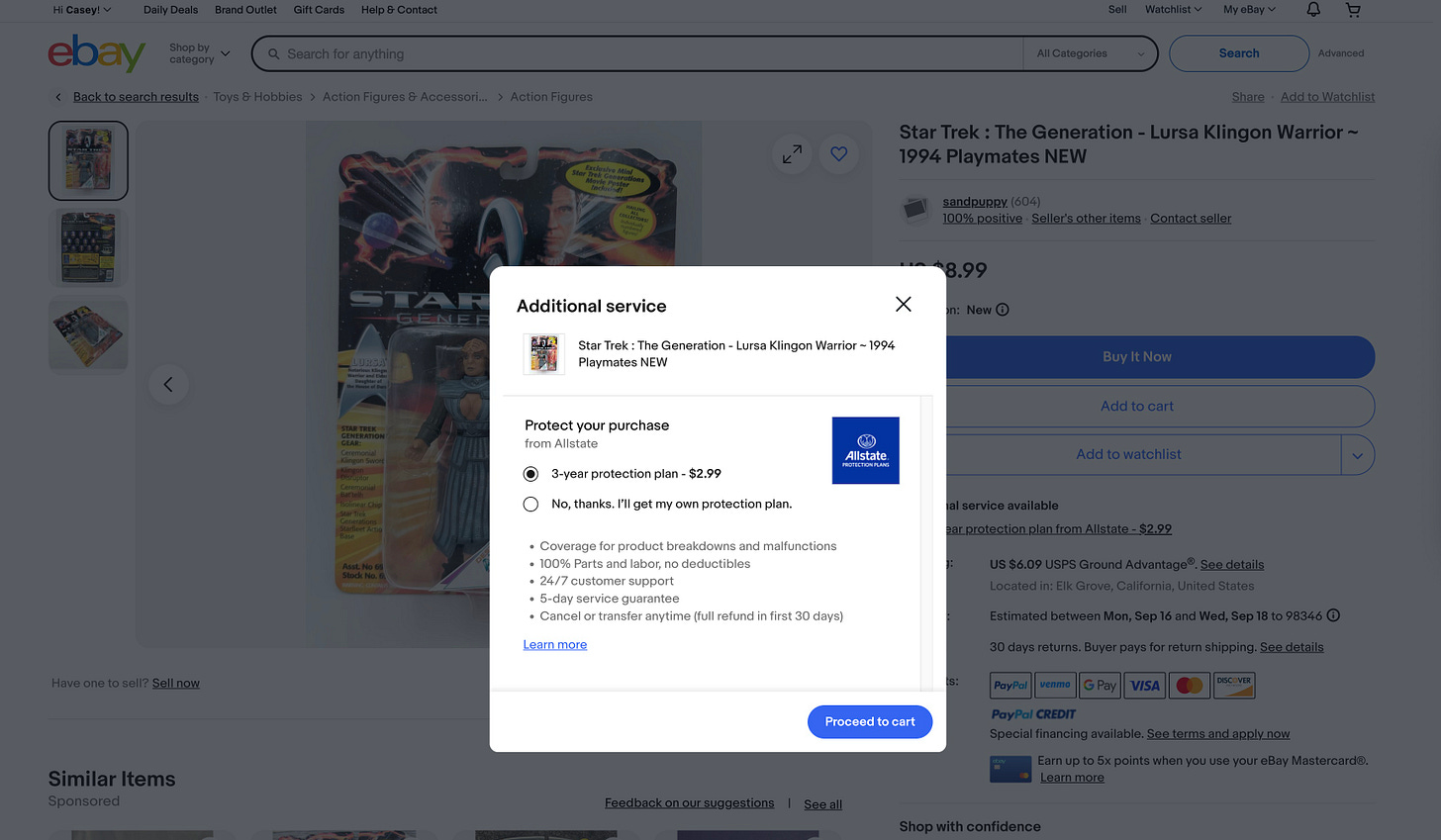
Task: Click the Venmo payment icon
Action: [1055, 686]
